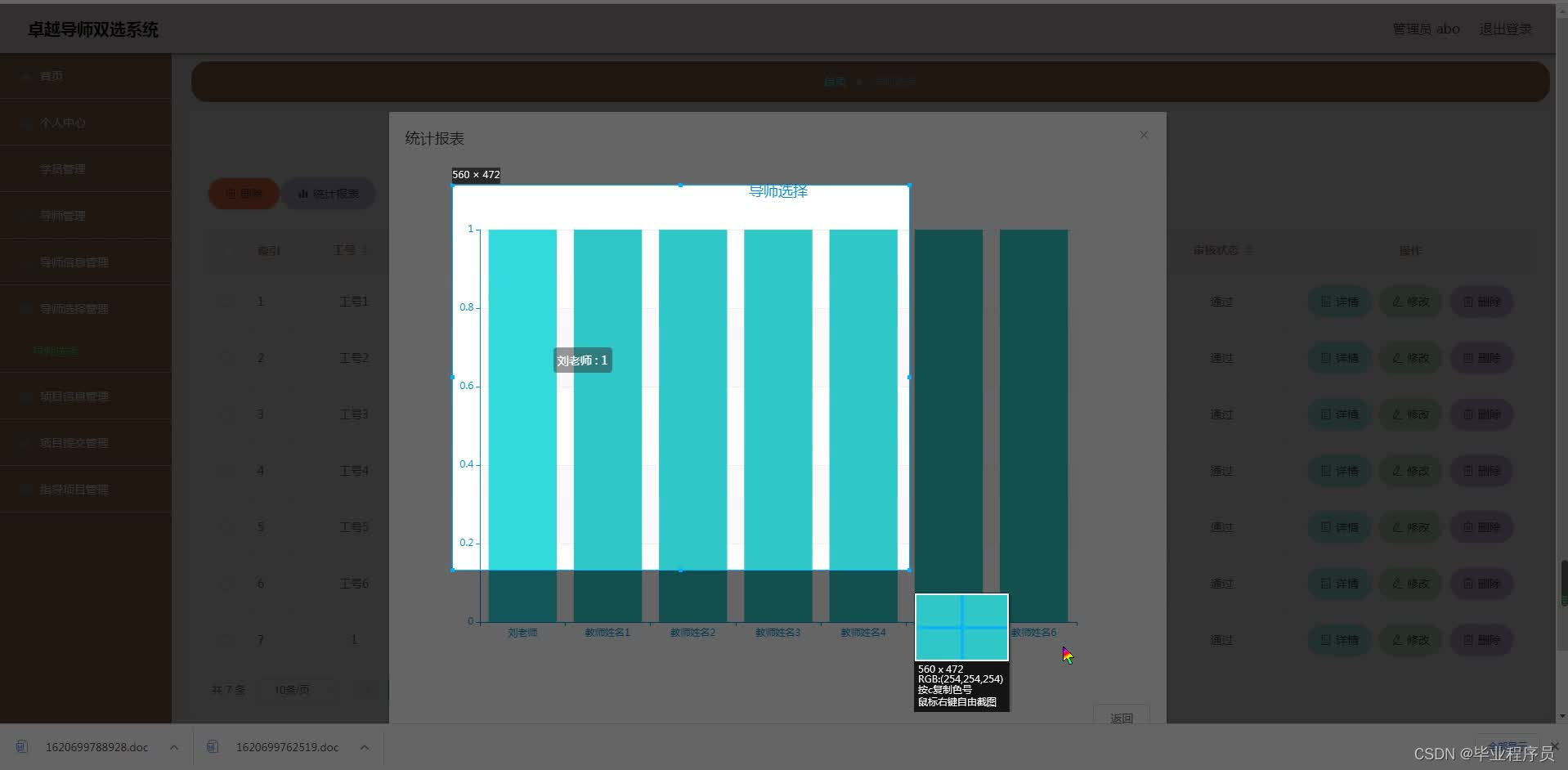Open 详情 for the 工号1 row
1568x770 pixels.
coord(1339,302)
